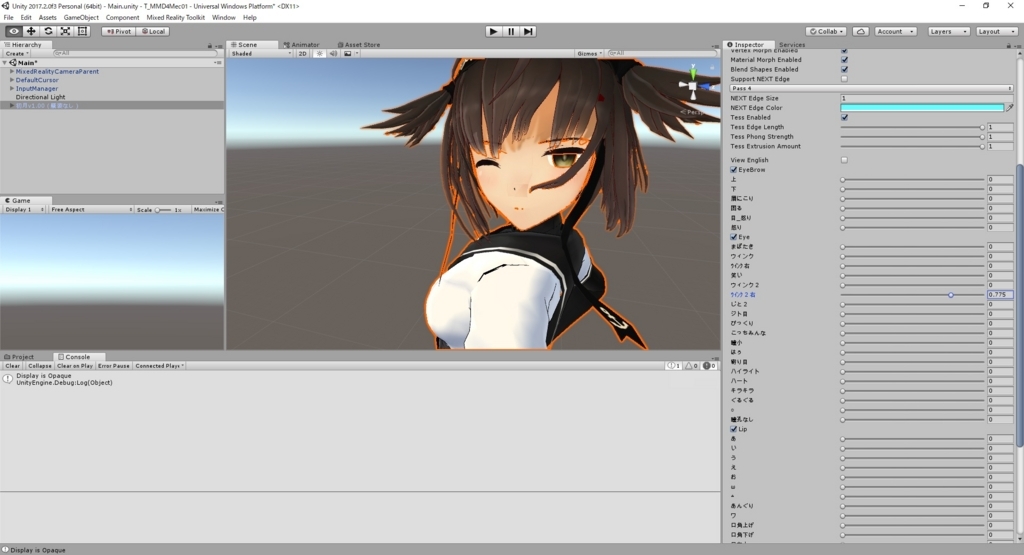1024x555 pixels.
Task: Check Support NEXT Edge checkbox
Action: pos(844,79)
